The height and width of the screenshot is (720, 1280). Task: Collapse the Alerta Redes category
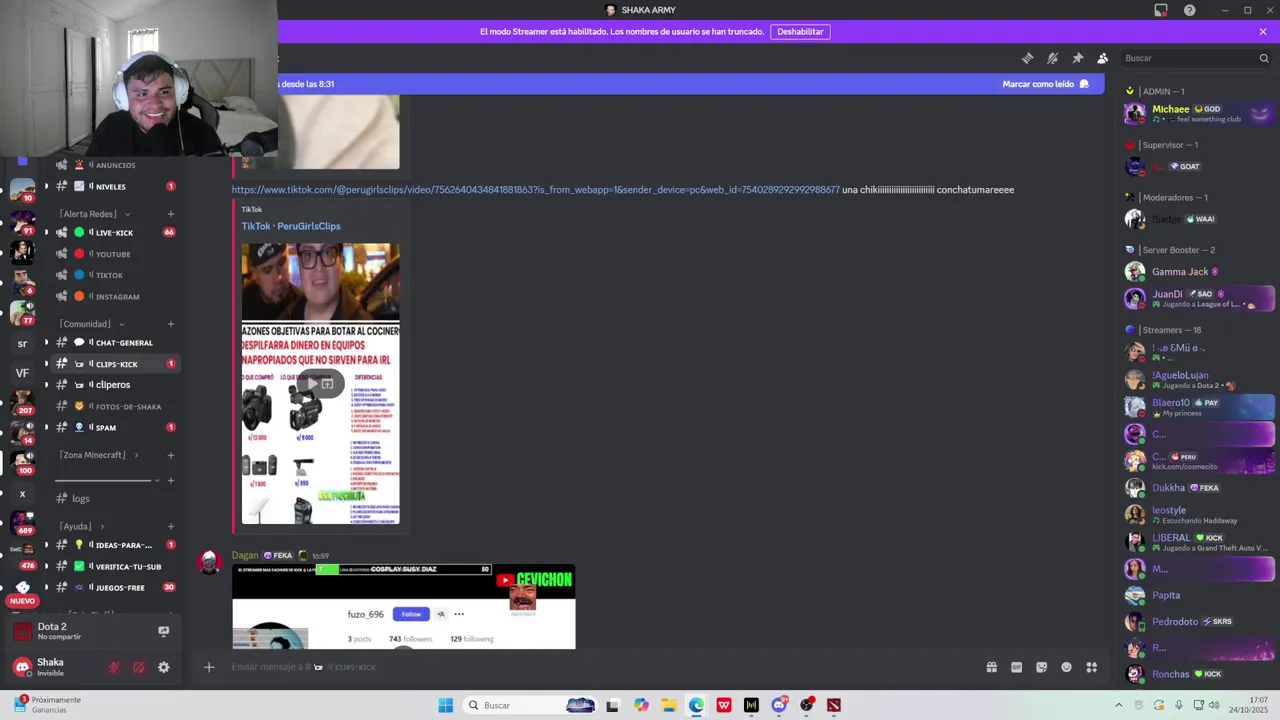click(x=93, y=214)
